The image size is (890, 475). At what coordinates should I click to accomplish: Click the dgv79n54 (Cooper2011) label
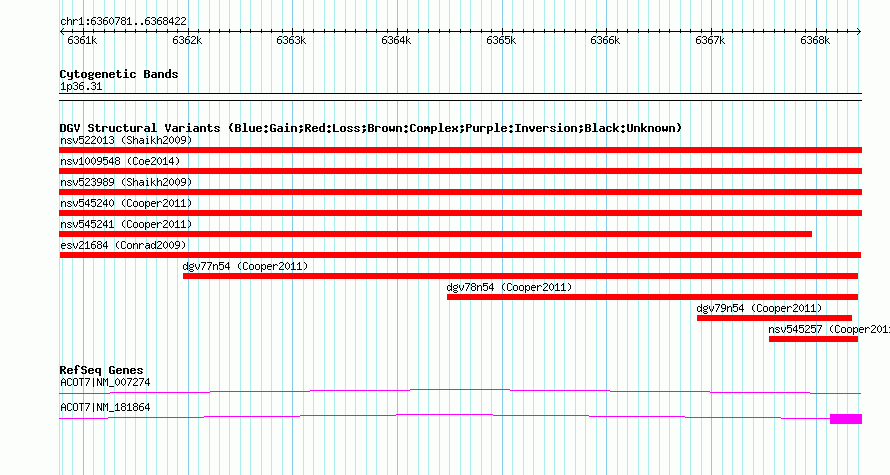[x=759, y=308]
